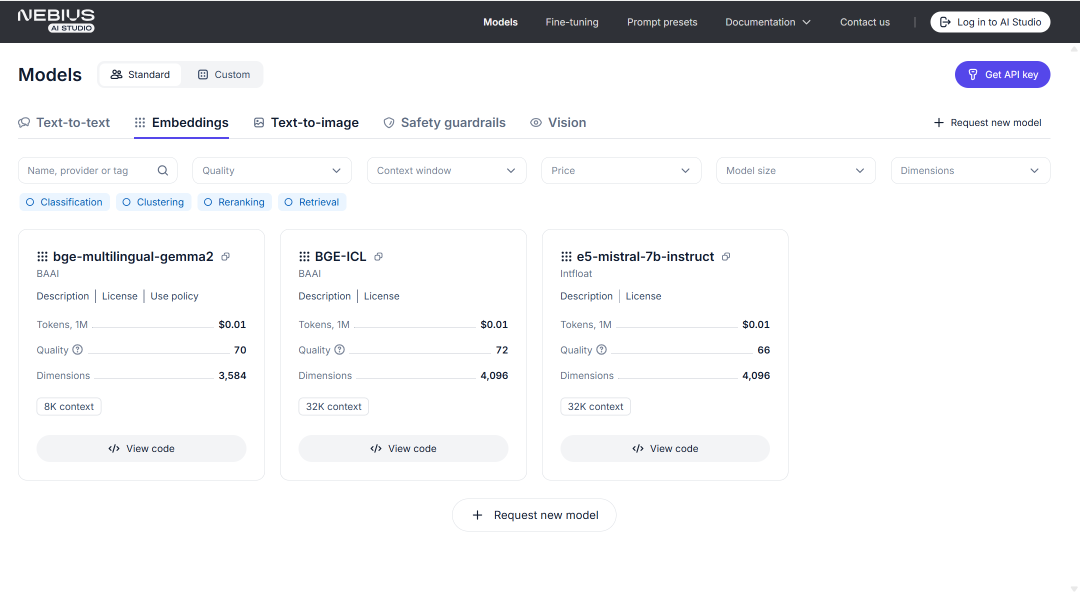Open the BGE-ICL model title
This screenshot has height=594, width=1080.
pos(340,256)
